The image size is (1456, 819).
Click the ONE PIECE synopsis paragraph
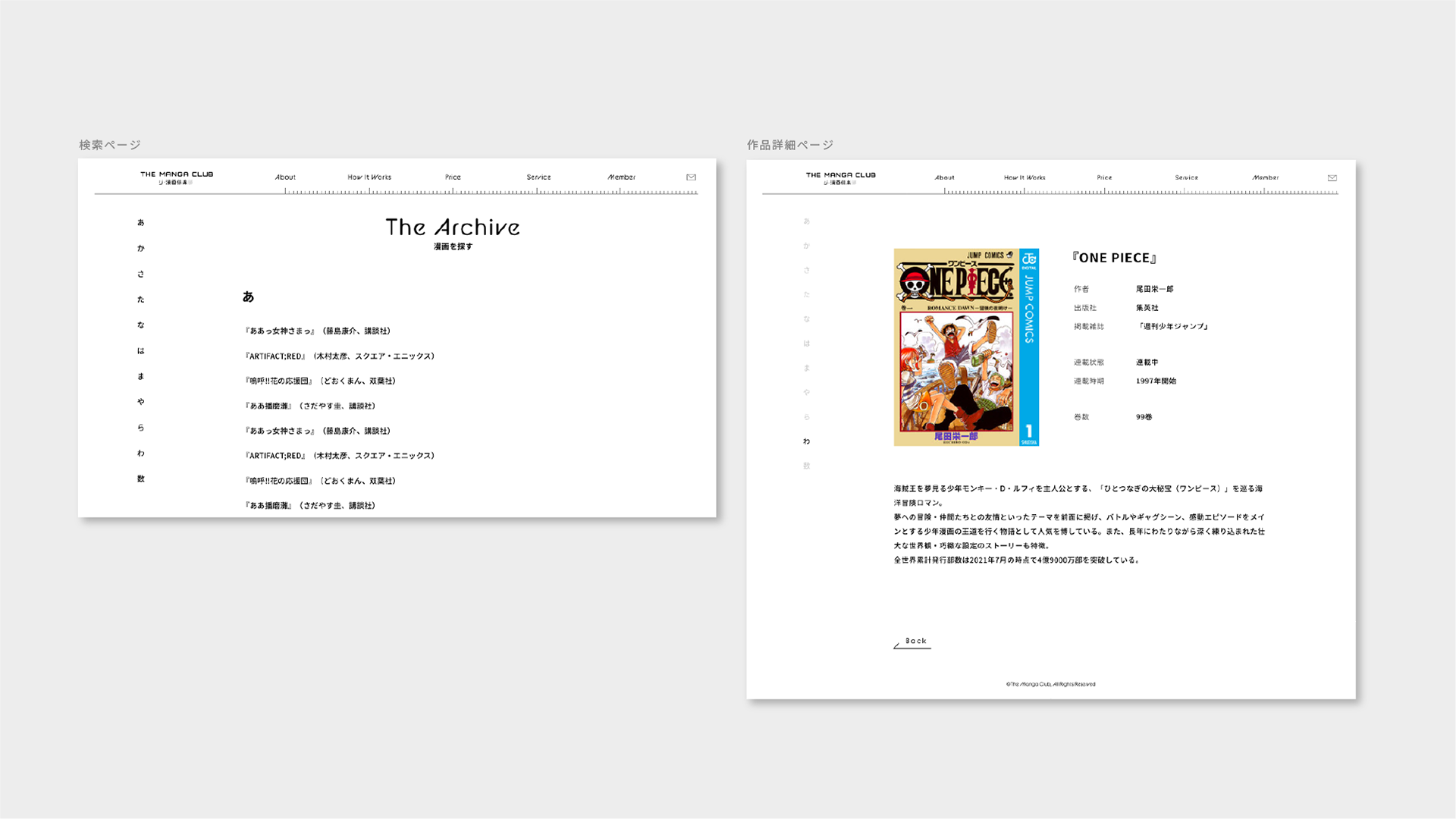tap(1079, 524)
